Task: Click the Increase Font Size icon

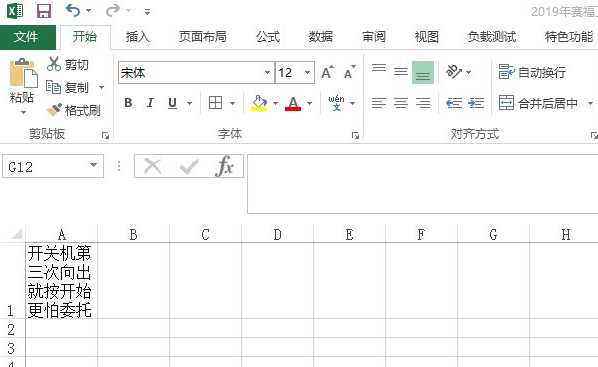Action: click(x=327, y=72)
